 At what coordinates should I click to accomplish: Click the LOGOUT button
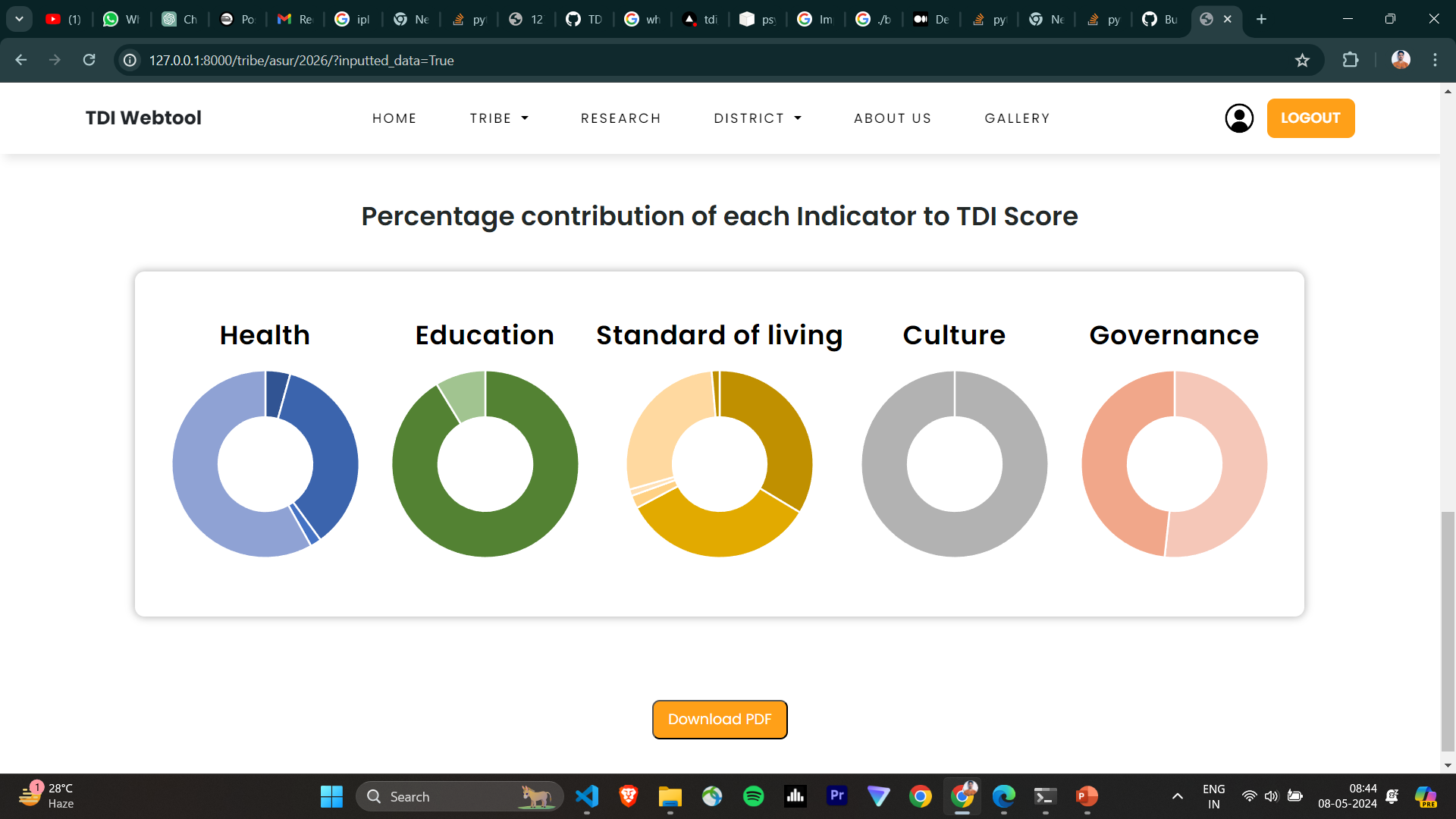(1310, 118)
